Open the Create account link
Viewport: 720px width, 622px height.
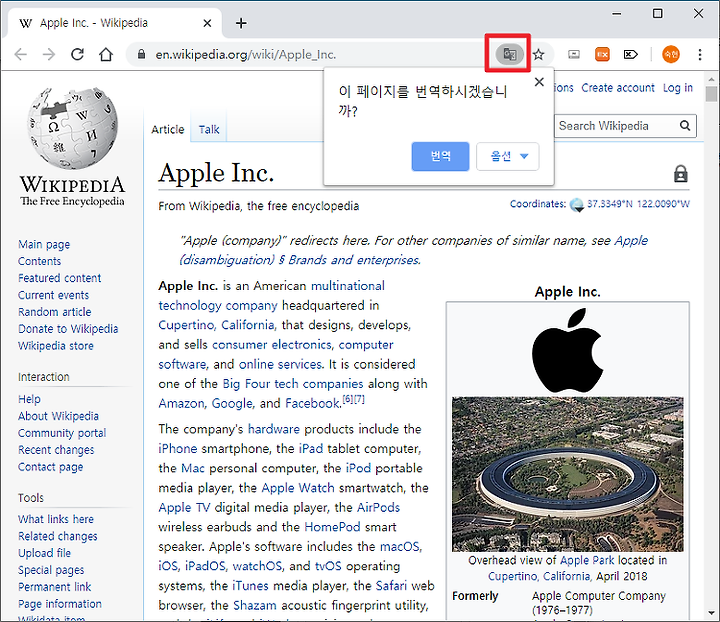tap(618, 88)
